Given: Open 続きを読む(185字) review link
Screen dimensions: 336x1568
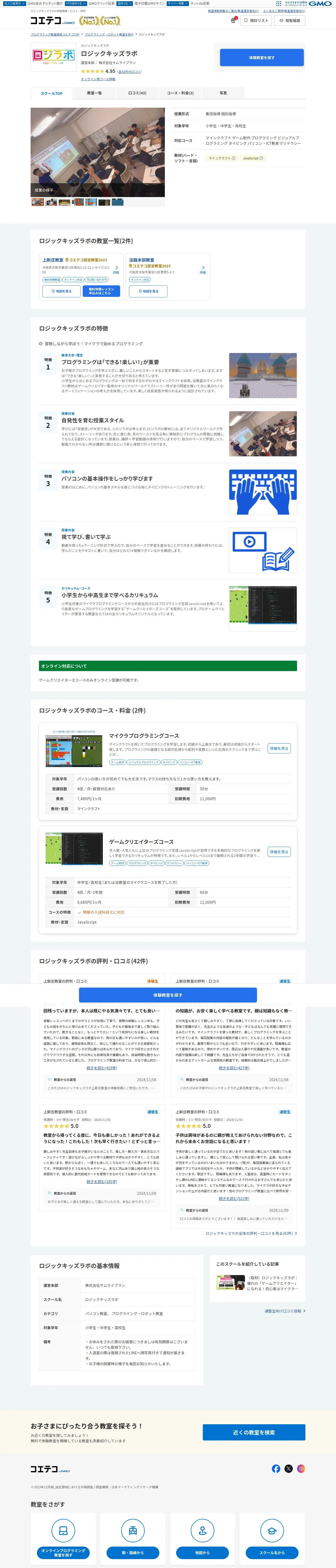Looking at the screenshot, I should [x=102, y=1181].
